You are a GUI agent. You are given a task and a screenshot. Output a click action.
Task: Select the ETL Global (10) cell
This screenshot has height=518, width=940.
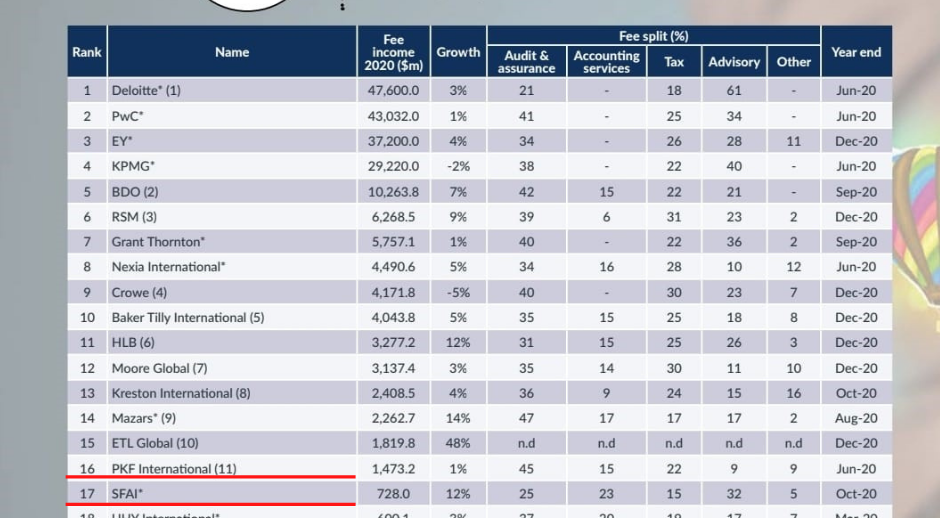[232, 443]
